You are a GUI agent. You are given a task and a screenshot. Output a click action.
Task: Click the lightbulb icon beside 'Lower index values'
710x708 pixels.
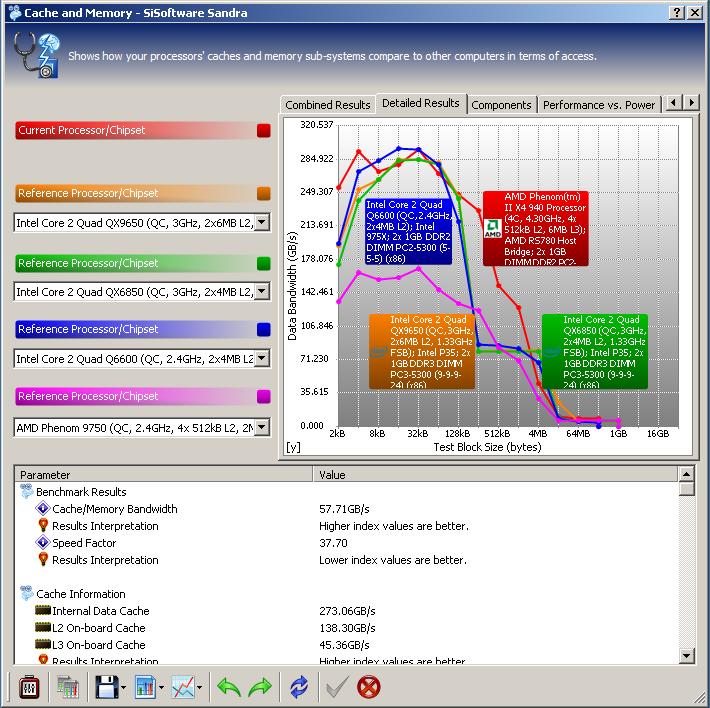tap(43, 560)
